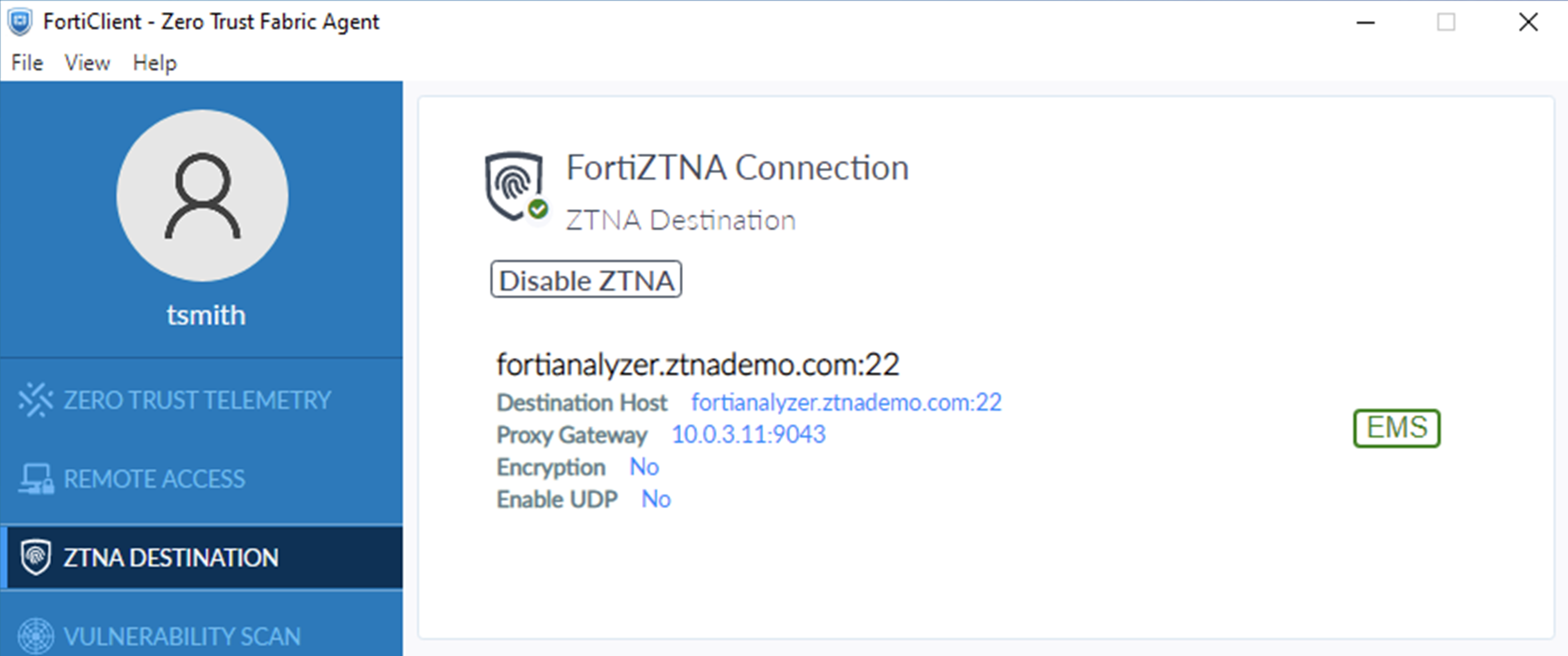Click the fortianalyzer.ztnademo.com:22 destination host link
This screenshot has height=656, width=1568.
tap(846, 402)
